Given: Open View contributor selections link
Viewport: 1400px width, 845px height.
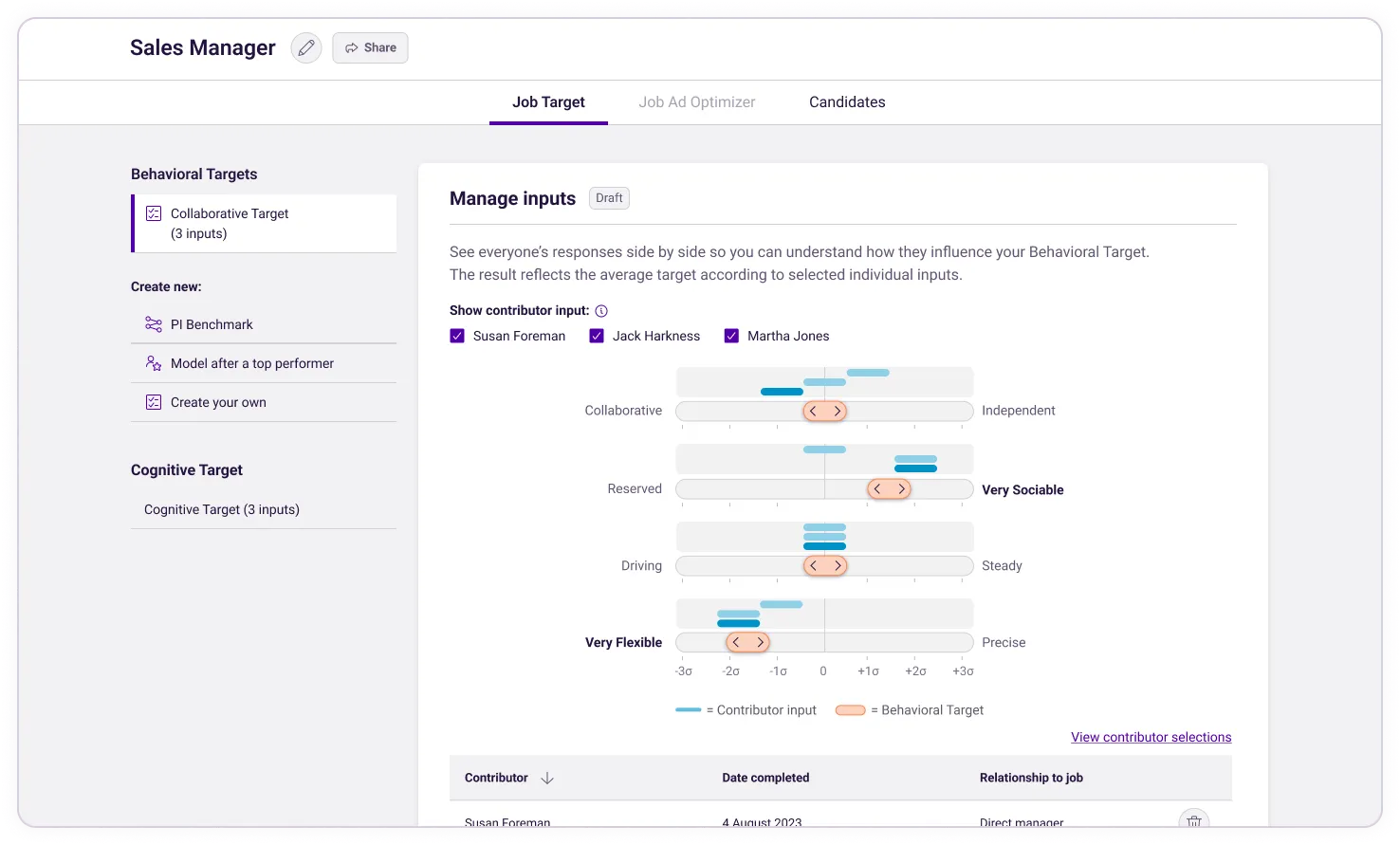Looking at the screenshot, I should pos(1151,737).
